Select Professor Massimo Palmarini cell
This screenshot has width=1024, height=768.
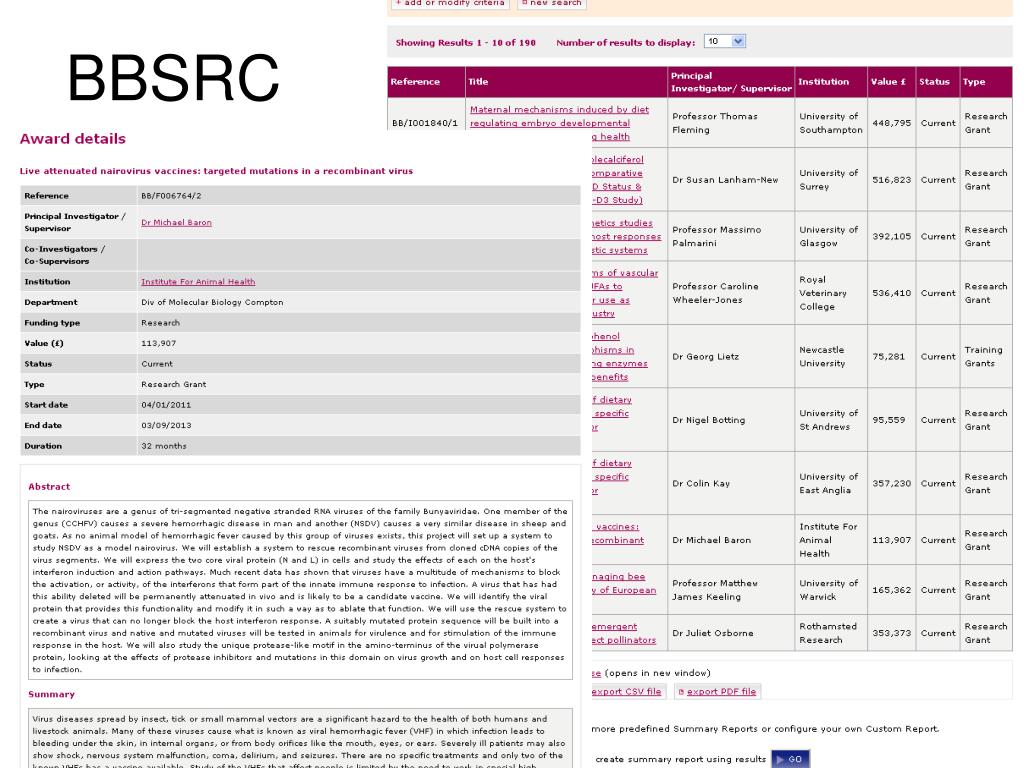click(731, 236)
